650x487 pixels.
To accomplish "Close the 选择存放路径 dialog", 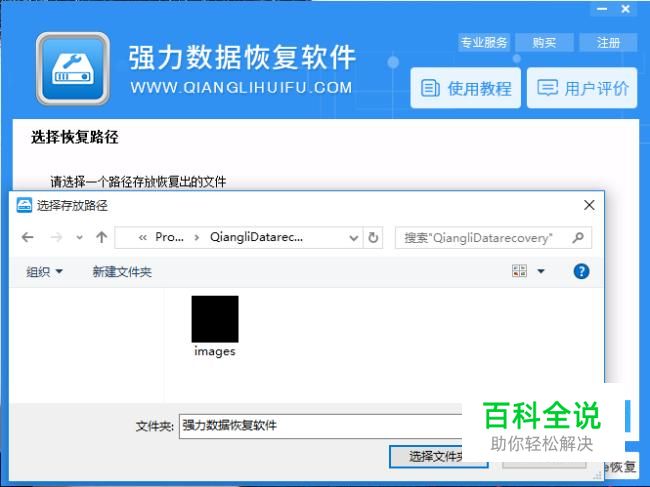I will [589, 205].
